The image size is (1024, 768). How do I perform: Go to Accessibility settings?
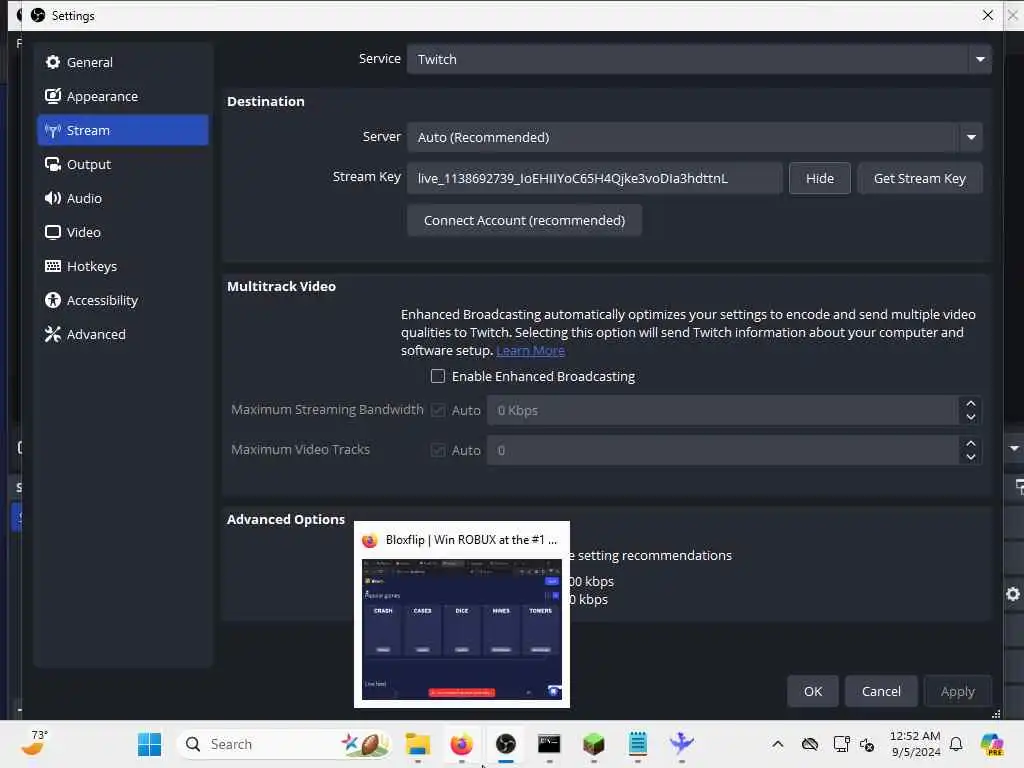[123, 300]
